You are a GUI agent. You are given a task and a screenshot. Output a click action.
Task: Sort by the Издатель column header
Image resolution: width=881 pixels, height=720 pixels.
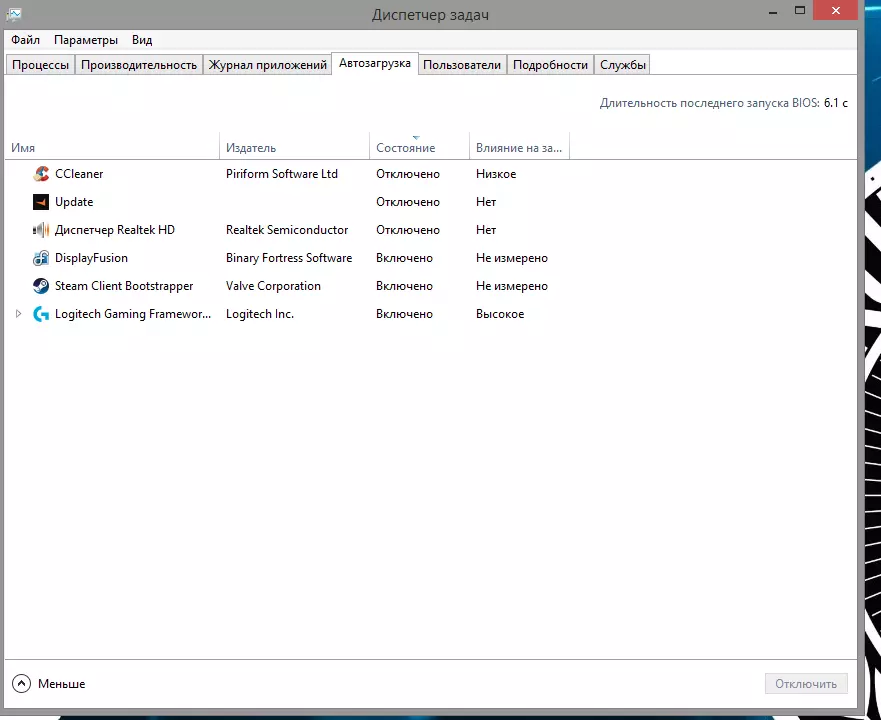[x=294, y=147]
